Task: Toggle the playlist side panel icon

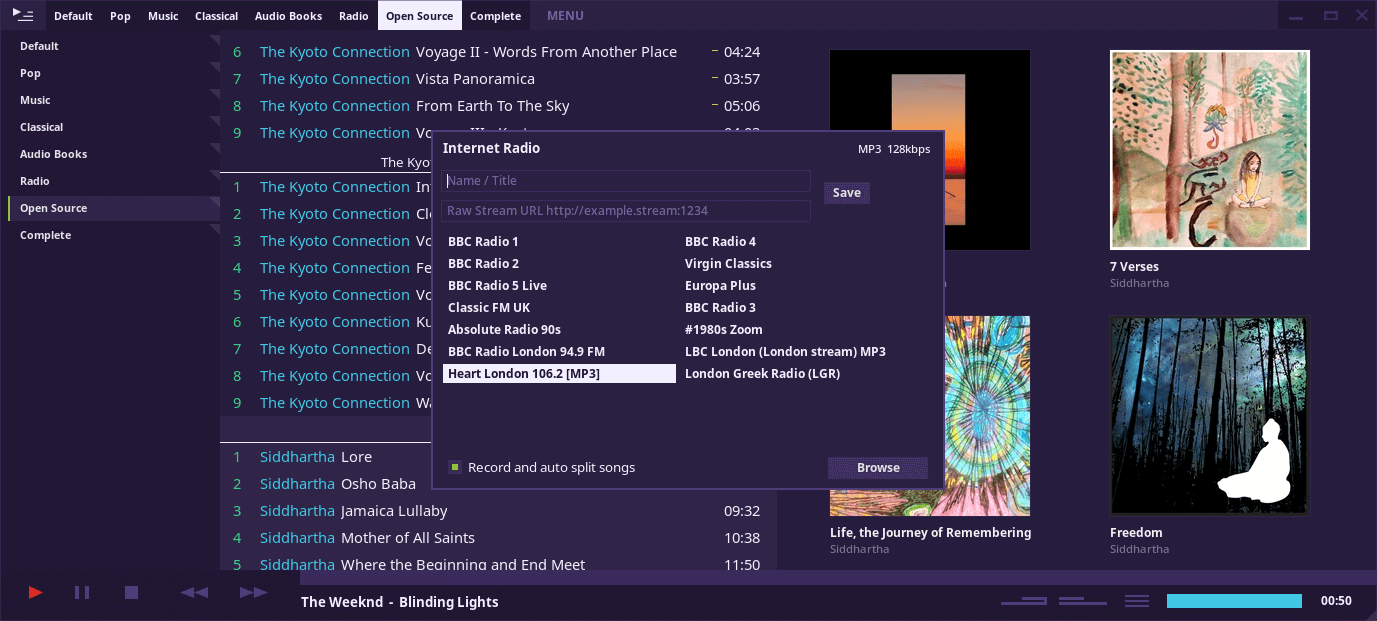Action: (x=23, y=15)
